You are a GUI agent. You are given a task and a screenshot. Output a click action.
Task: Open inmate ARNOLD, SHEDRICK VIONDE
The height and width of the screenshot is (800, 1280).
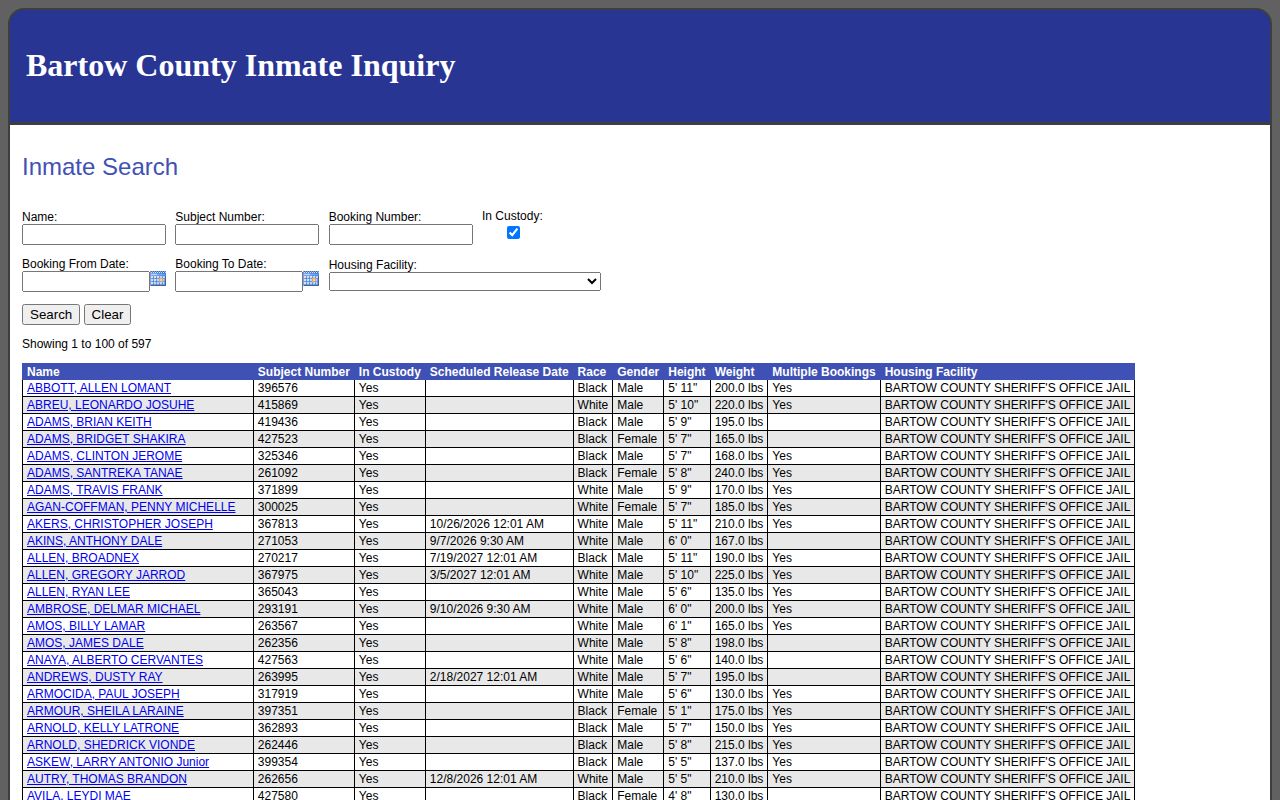click(x=111, y=745)
